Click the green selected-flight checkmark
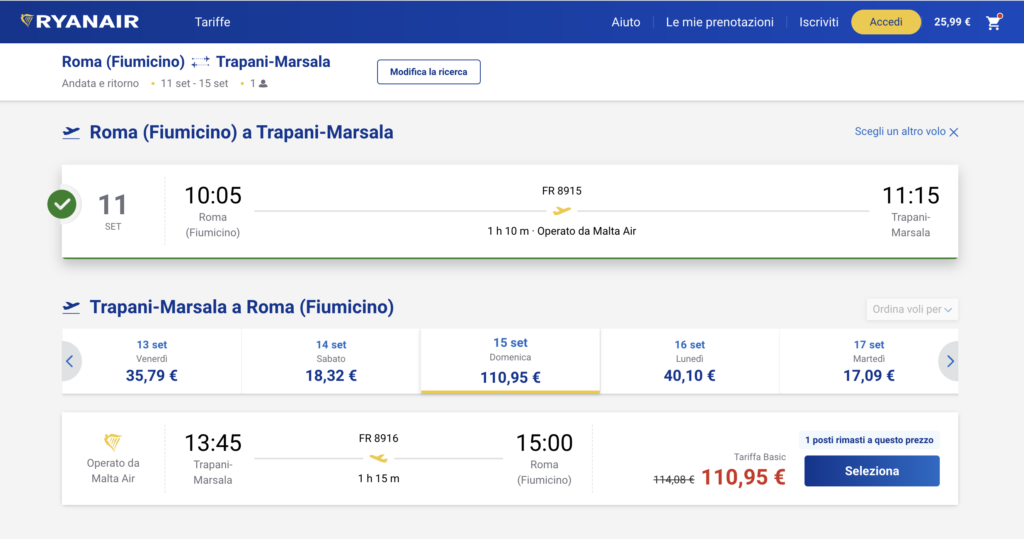Screen dimensions: 1024x539 coord(62,204)
